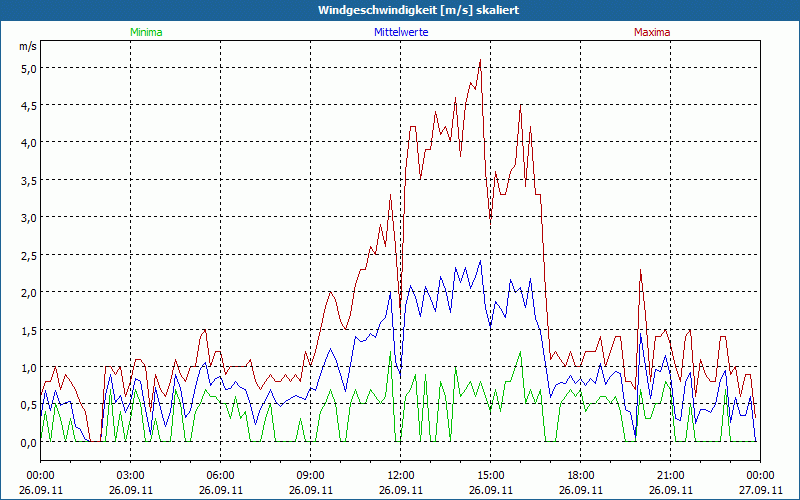Click the '2,5' y-axis value
800x500 pixels.
coord(29,256)
